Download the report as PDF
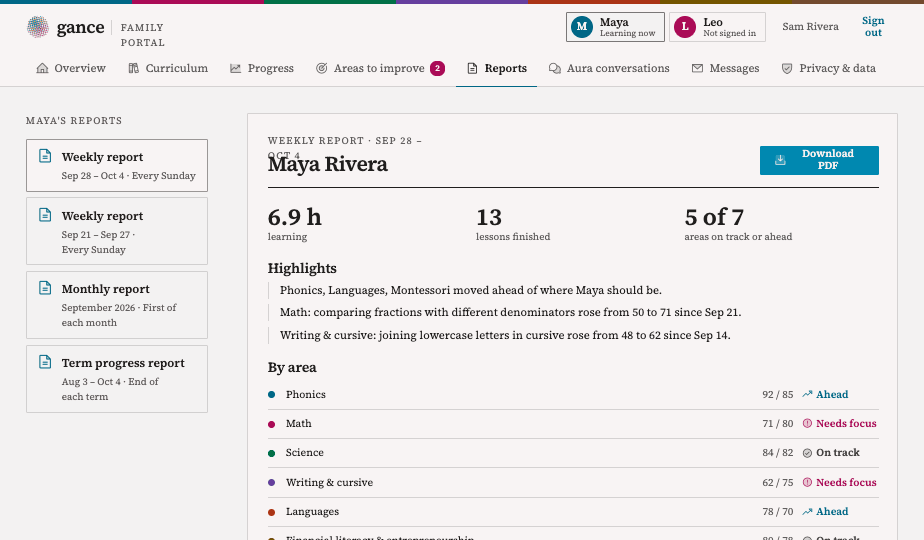 point(819,160)
